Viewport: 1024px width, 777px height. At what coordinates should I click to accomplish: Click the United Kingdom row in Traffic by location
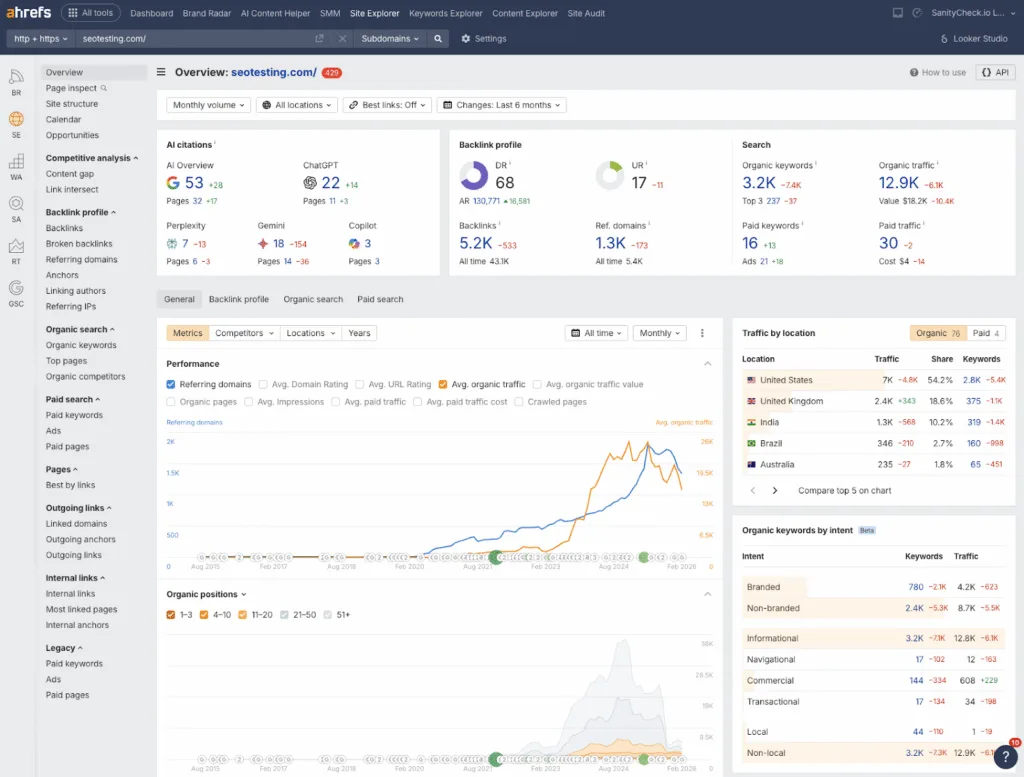[x=790, y=400]
